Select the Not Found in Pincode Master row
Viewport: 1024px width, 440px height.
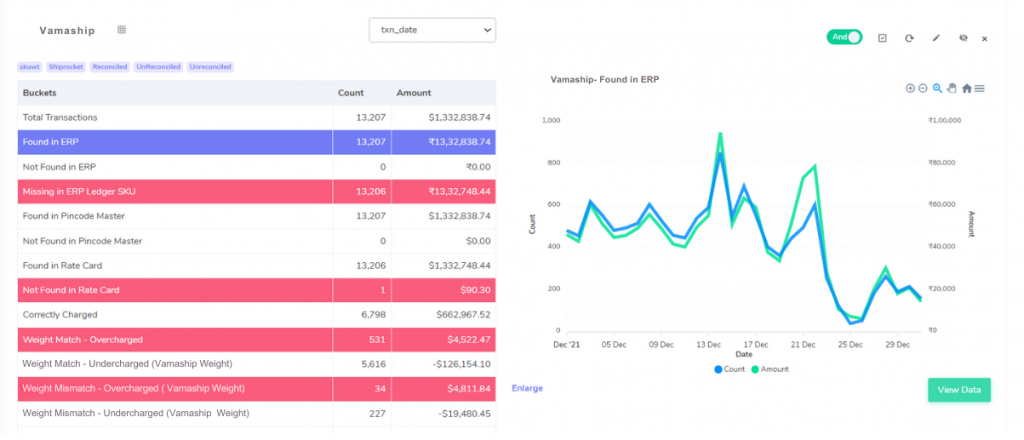coord(257,241)
